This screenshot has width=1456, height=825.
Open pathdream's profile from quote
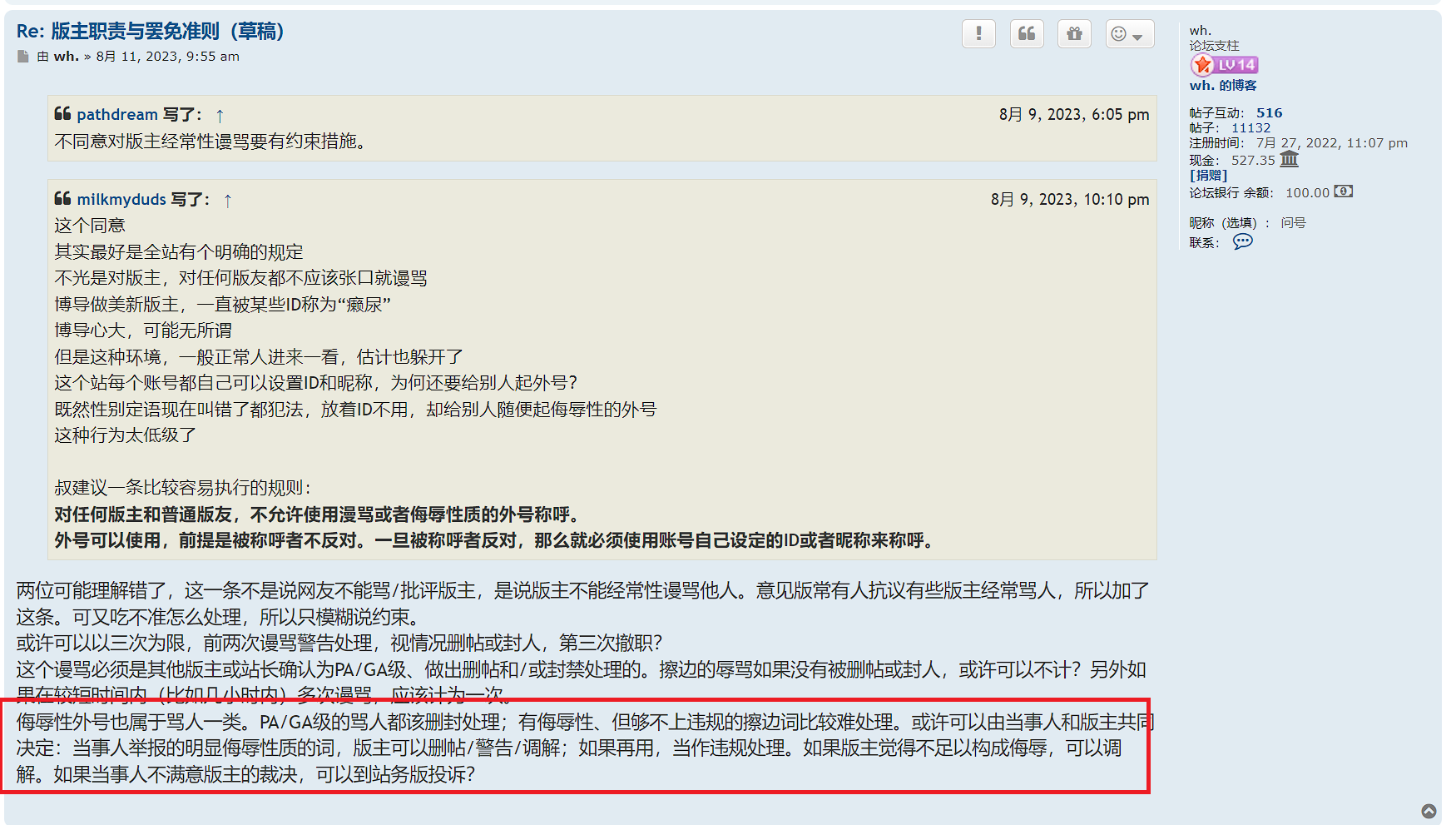117,115
